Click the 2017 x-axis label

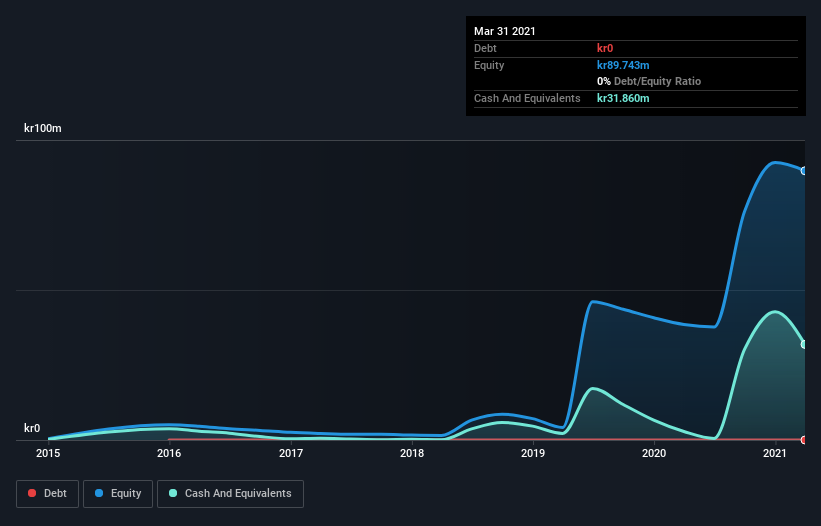point(291,453)
